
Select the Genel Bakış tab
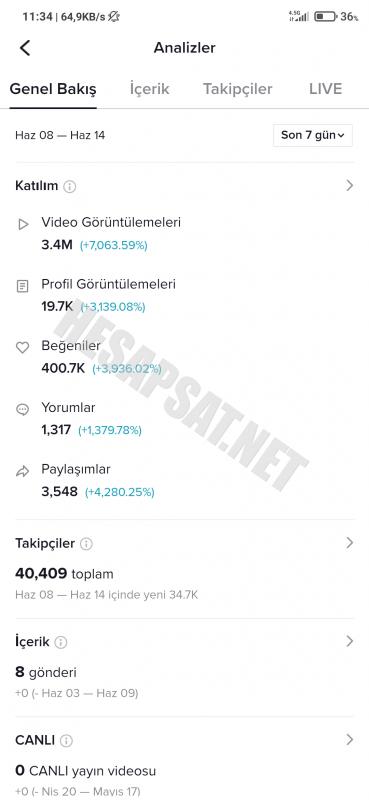click(53, 89)
